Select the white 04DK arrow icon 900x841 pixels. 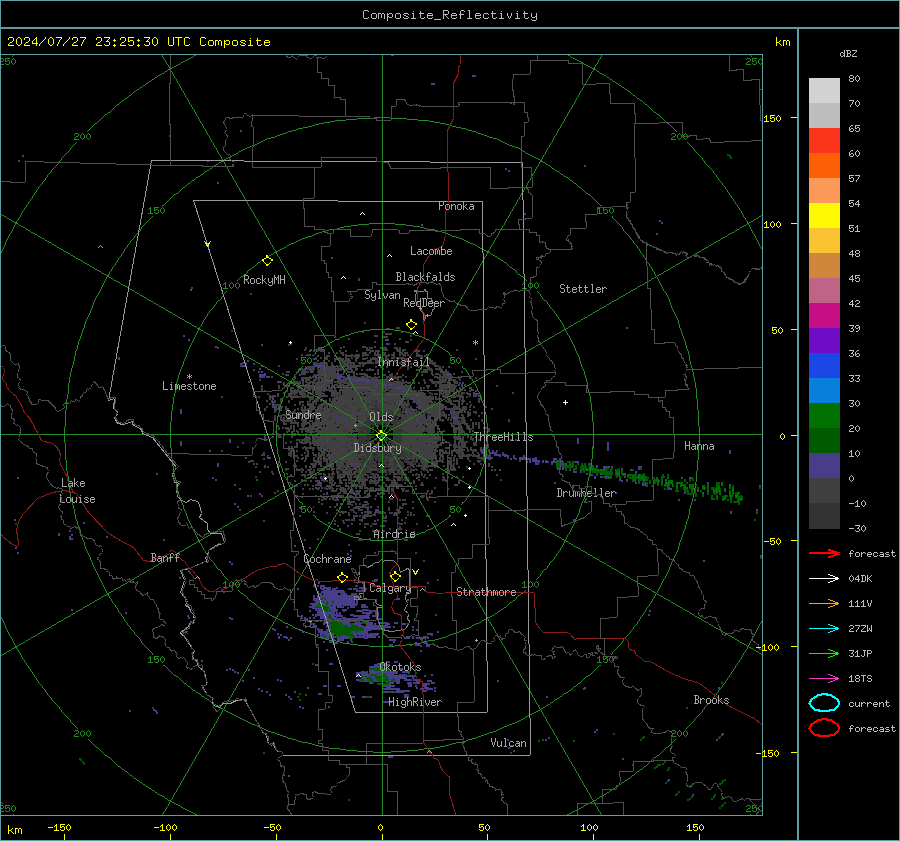pyautogui.click(x=824, y=579)
